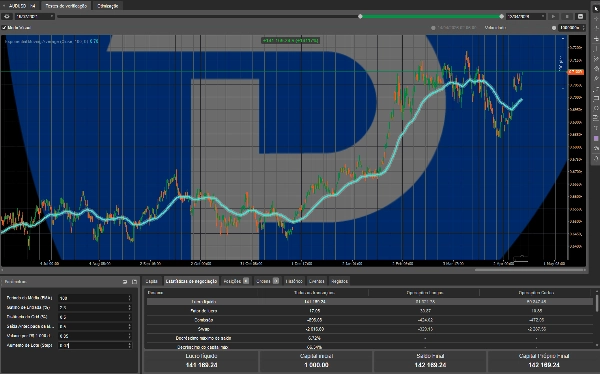
Task: Select the cursor pointer tool in right toolbar
Action: (x=596, y=8)
